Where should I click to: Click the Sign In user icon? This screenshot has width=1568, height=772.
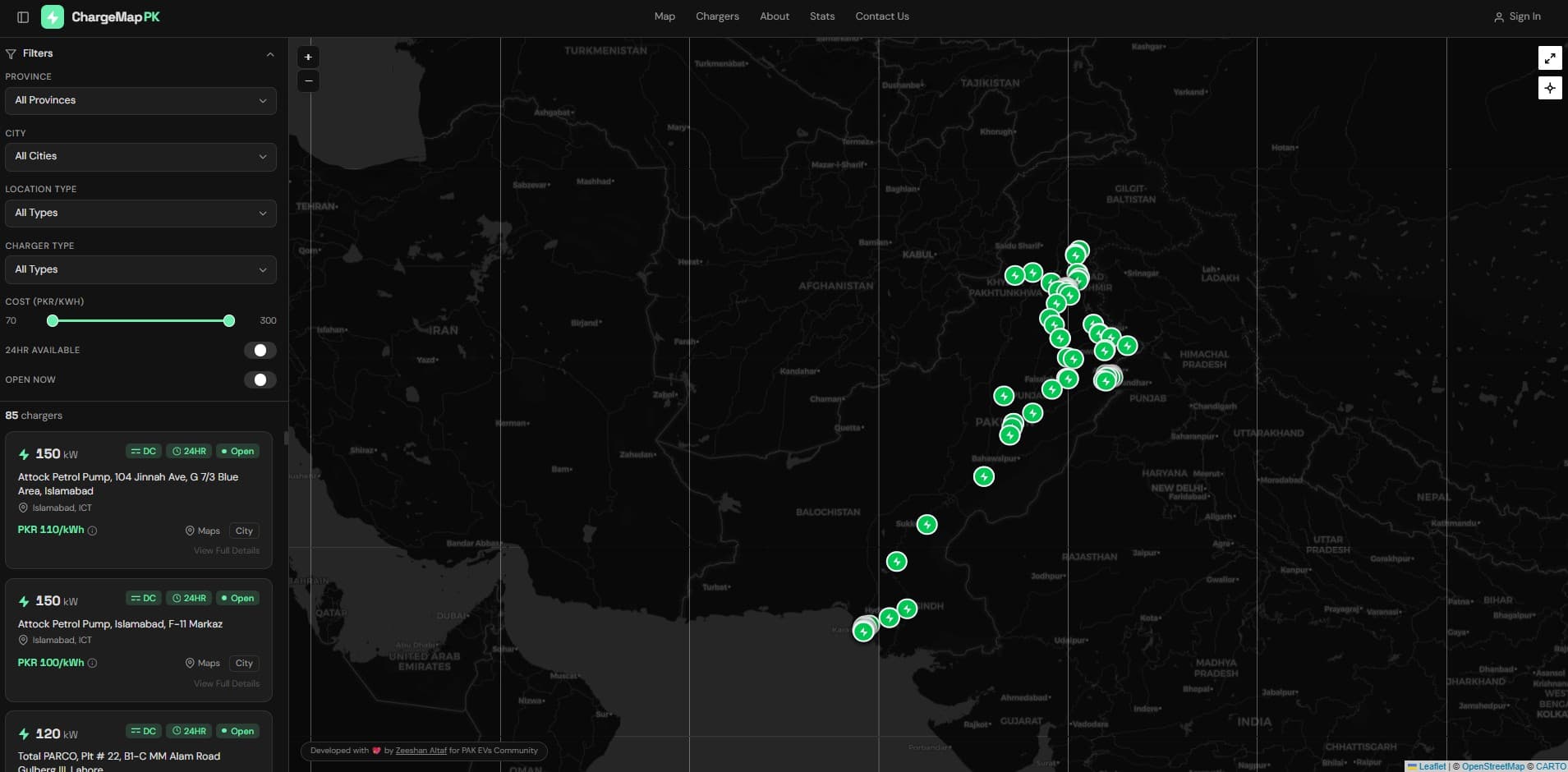[x=1498, y=16]
